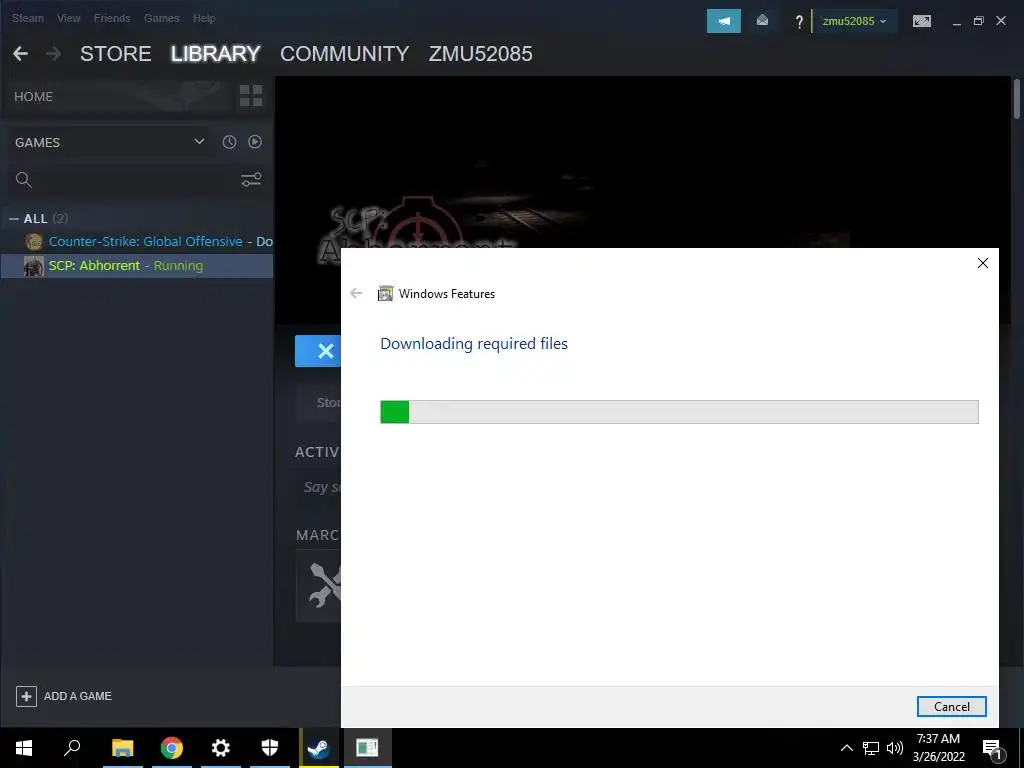
Task: Click the Steam help question mark
Action: 799,22
